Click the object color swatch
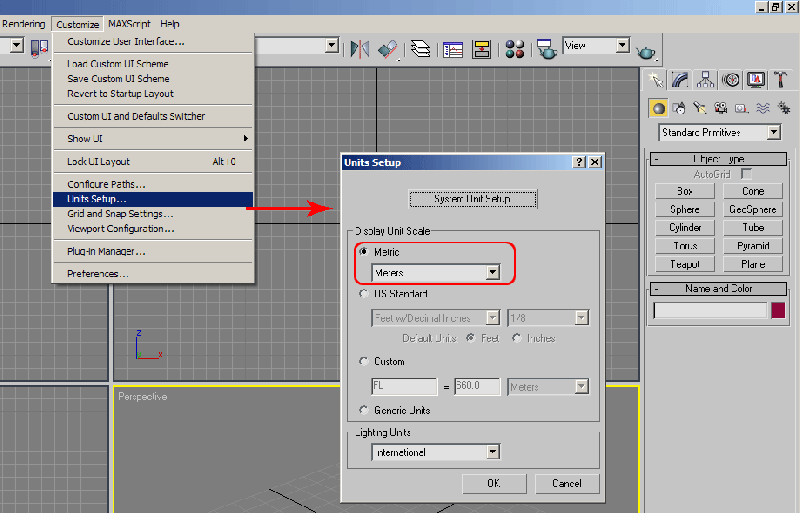Image resolution: width=800 pixels, height=513 pixels. 778,310
